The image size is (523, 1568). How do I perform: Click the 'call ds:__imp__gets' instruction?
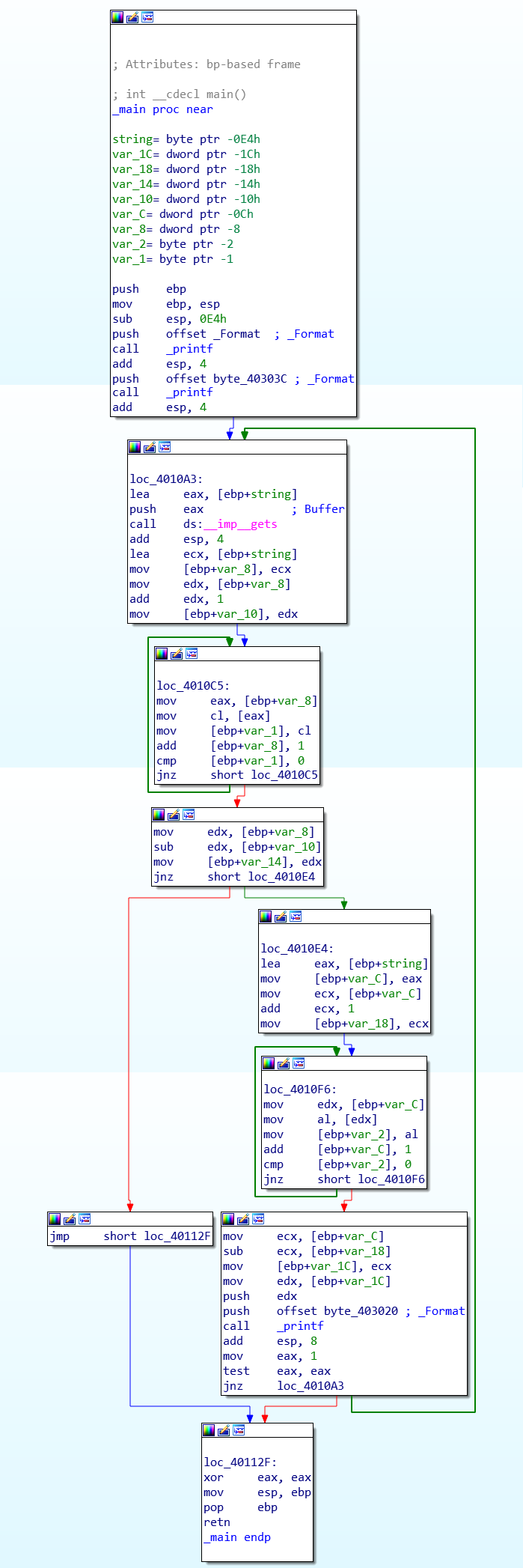coord(204,524)
